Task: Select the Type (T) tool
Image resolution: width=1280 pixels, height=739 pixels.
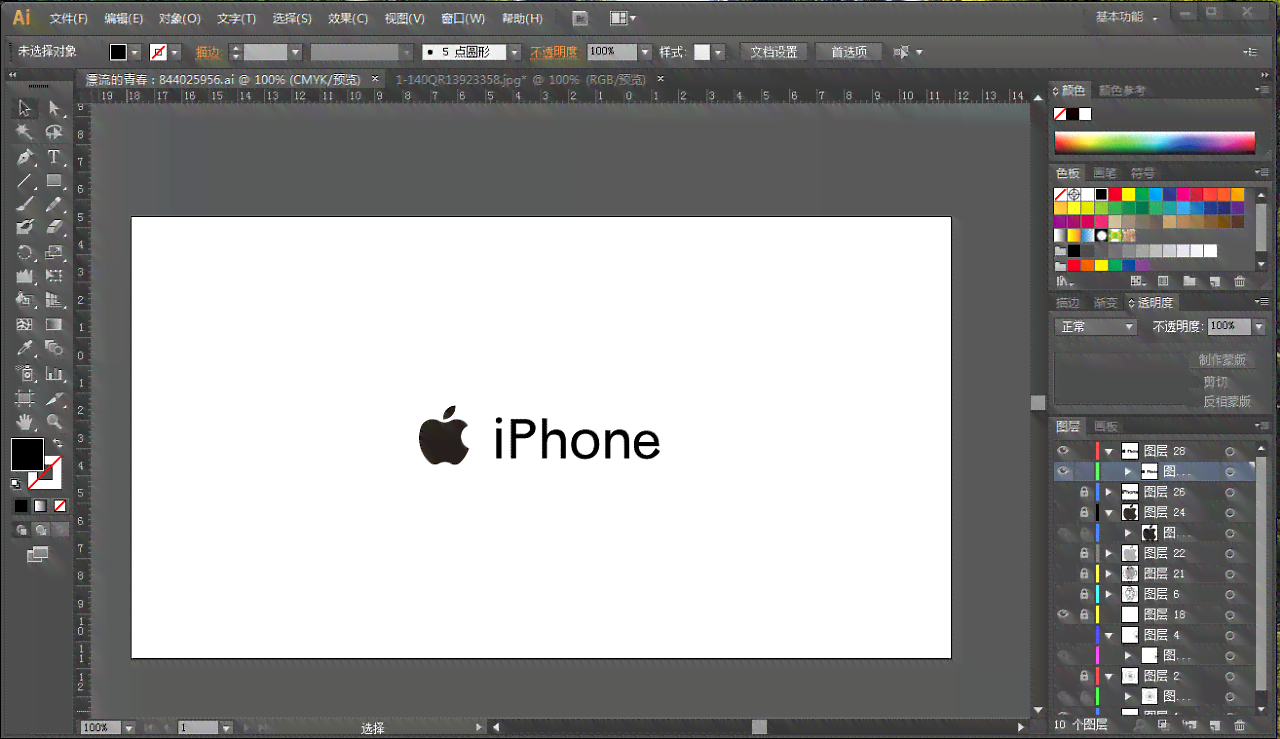Action: tap(54, 157)
